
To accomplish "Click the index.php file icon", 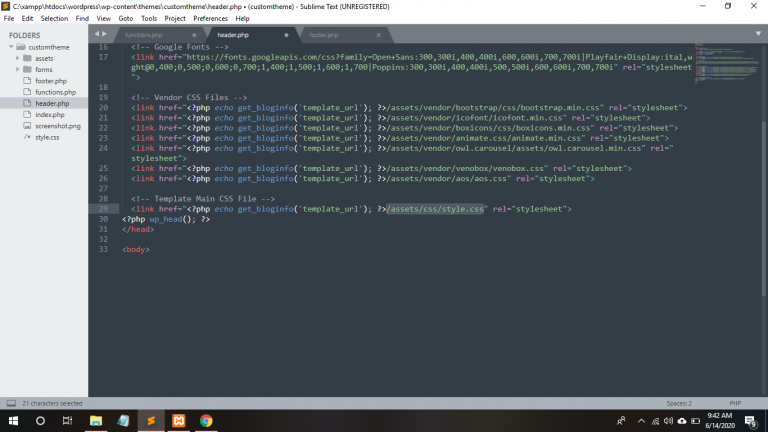I will click(27, 115).
